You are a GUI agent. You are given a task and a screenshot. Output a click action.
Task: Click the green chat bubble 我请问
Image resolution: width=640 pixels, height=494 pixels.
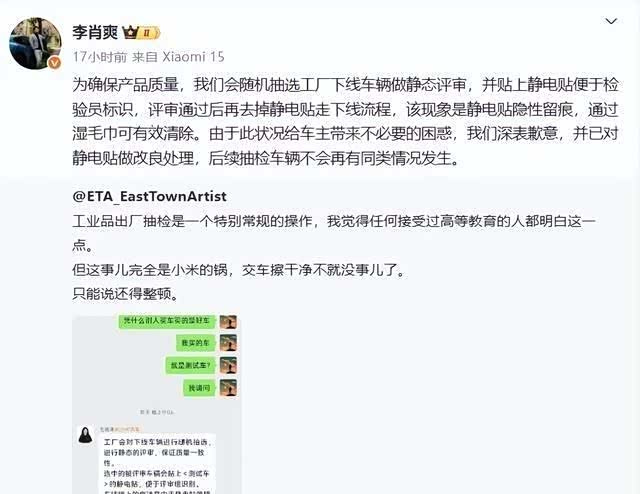pyautogui.click(x=199, y=388)
